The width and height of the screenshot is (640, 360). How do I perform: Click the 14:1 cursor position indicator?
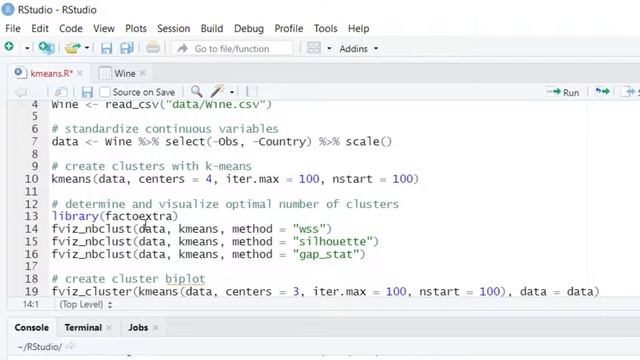pos(31,304)
